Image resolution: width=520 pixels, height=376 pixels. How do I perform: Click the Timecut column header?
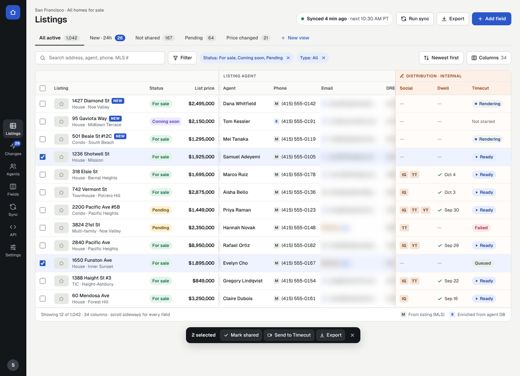click(x=480, y=88)
